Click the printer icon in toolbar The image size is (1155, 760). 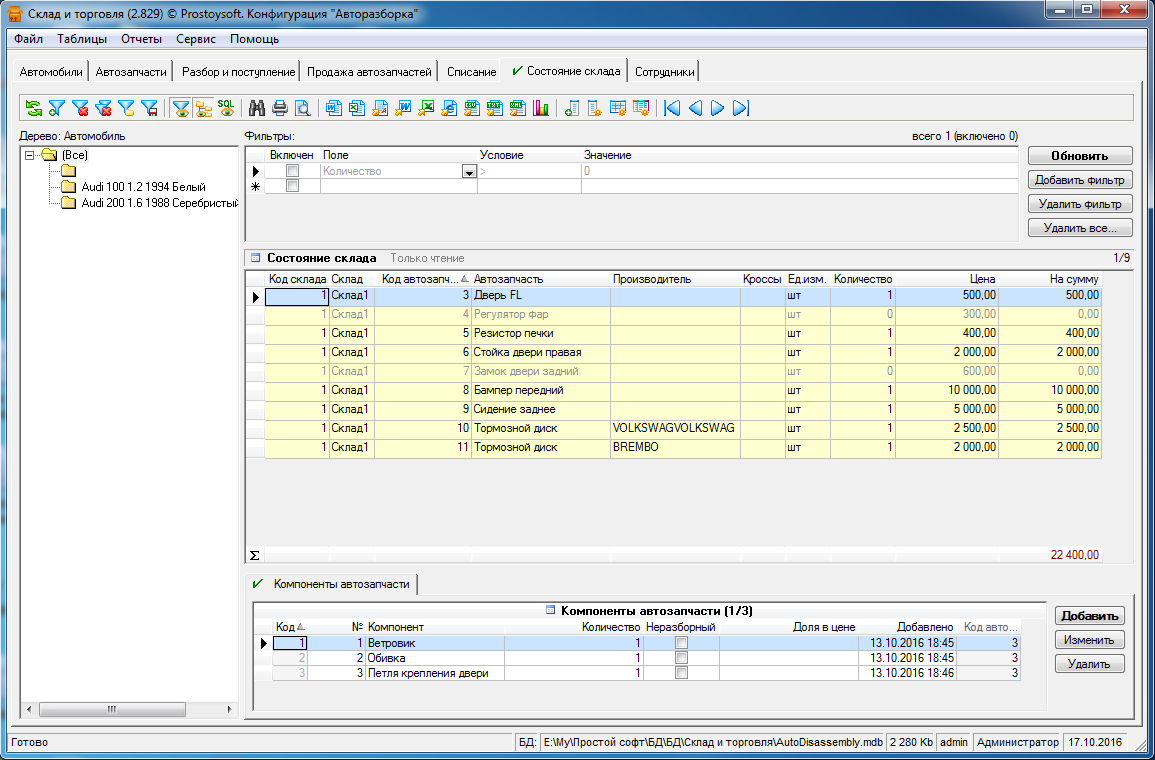click(x=279, y=108)
